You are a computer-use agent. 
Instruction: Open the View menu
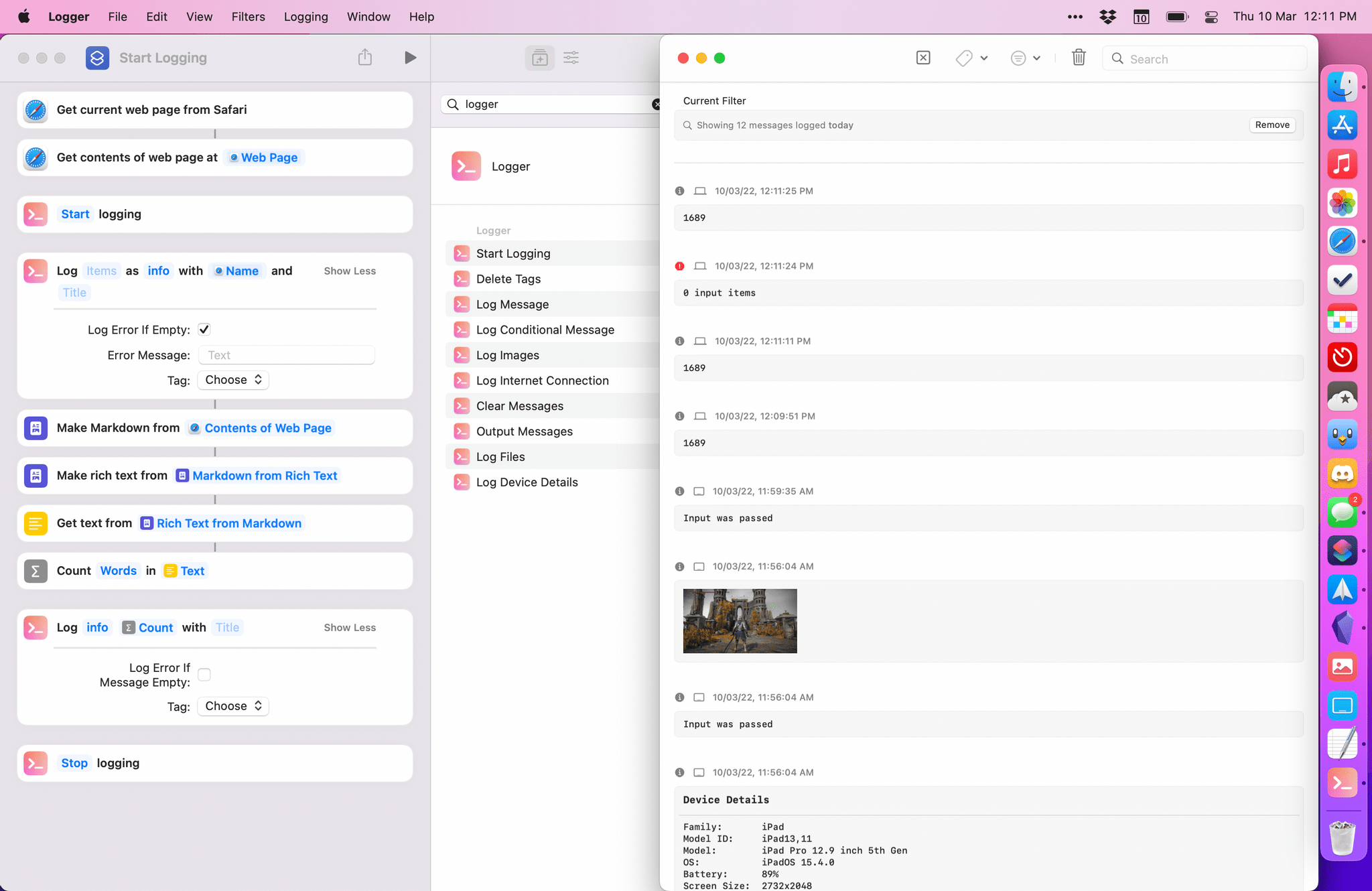coord(199,17)
